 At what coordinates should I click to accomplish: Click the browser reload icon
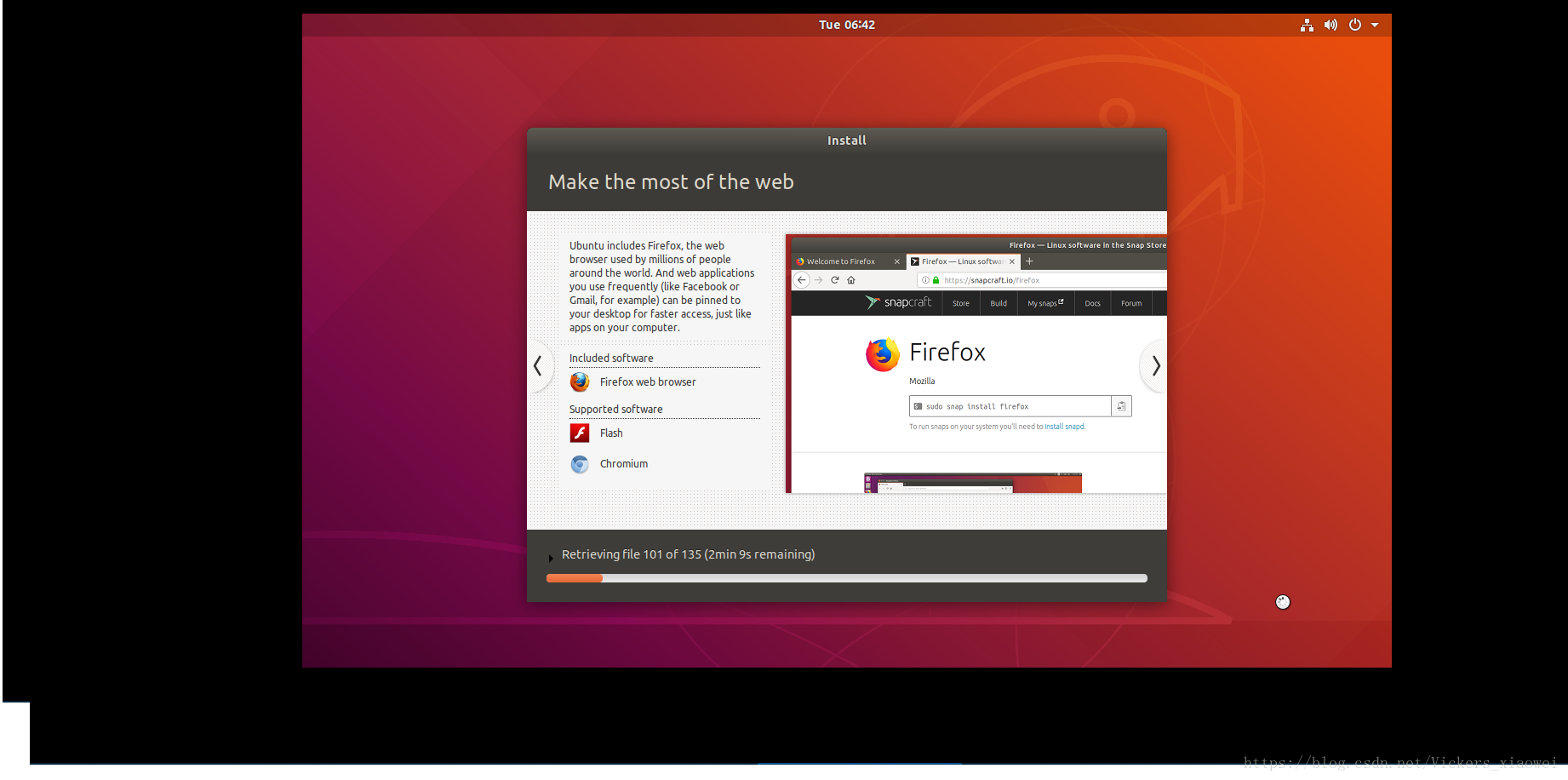(x=835, y=280)
